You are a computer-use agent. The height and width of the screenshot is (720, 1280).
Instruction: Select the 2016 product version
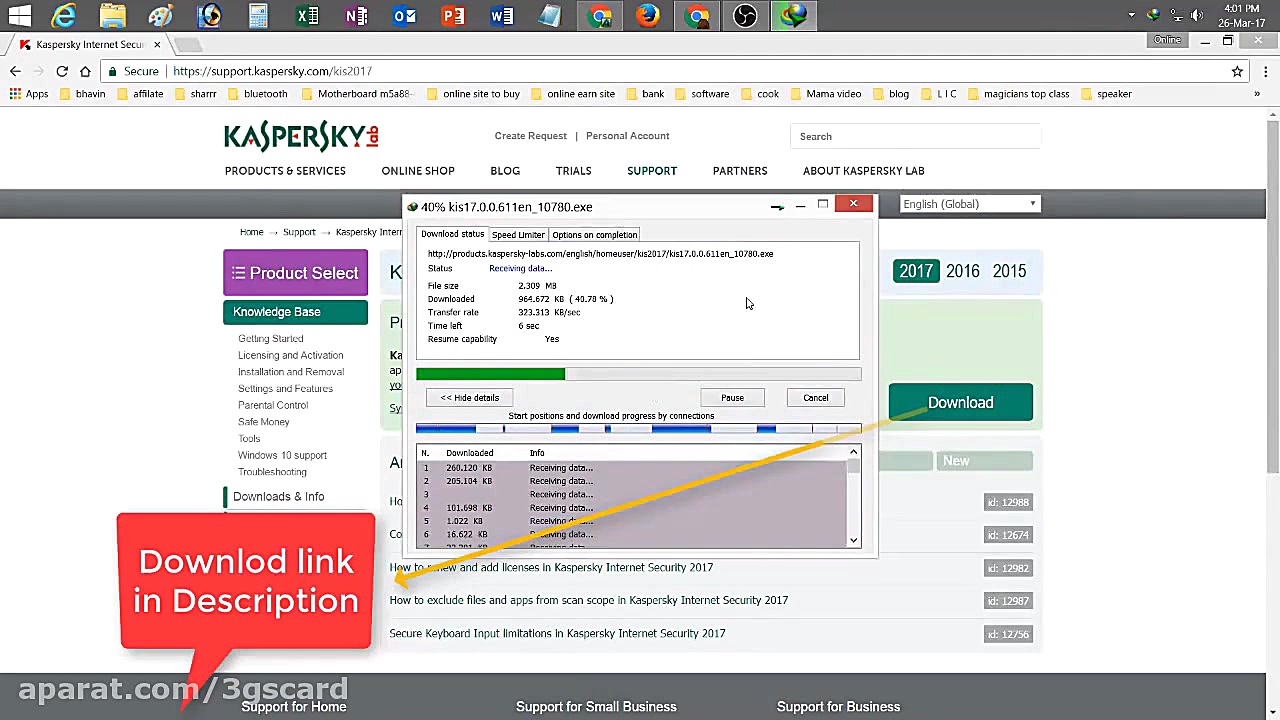[962, 271]
